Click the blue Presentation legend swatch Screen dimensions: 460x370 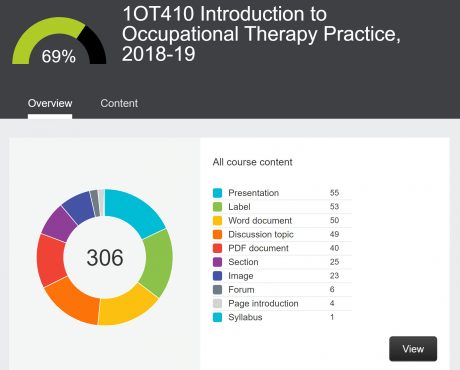coord(217,193)
